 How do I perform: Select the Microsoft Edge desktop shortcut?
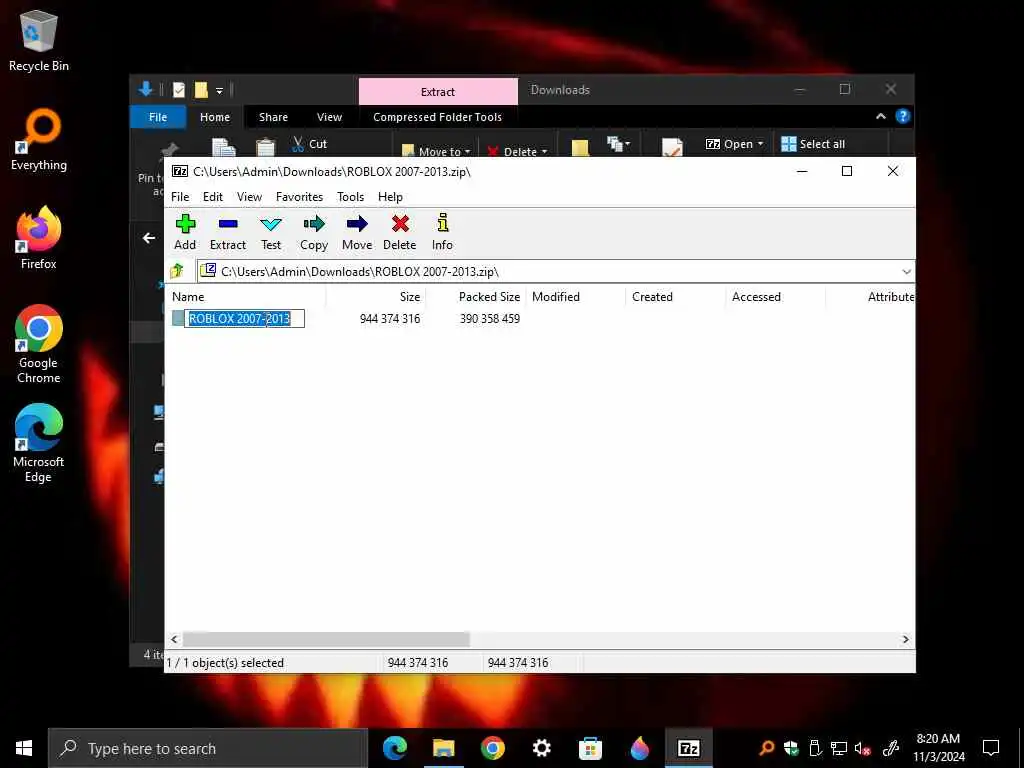click(x=39, y=443)
